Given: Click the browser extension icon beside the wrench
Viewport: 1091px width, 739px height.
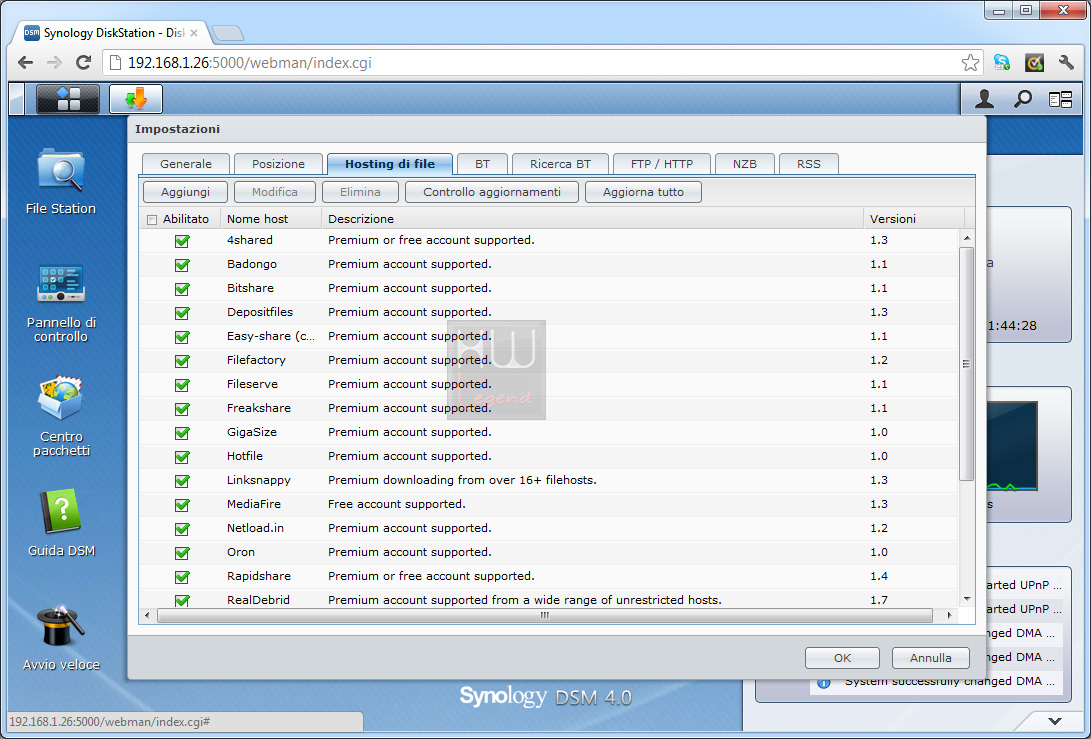Looking at the screenshot, I should 1035,63.
